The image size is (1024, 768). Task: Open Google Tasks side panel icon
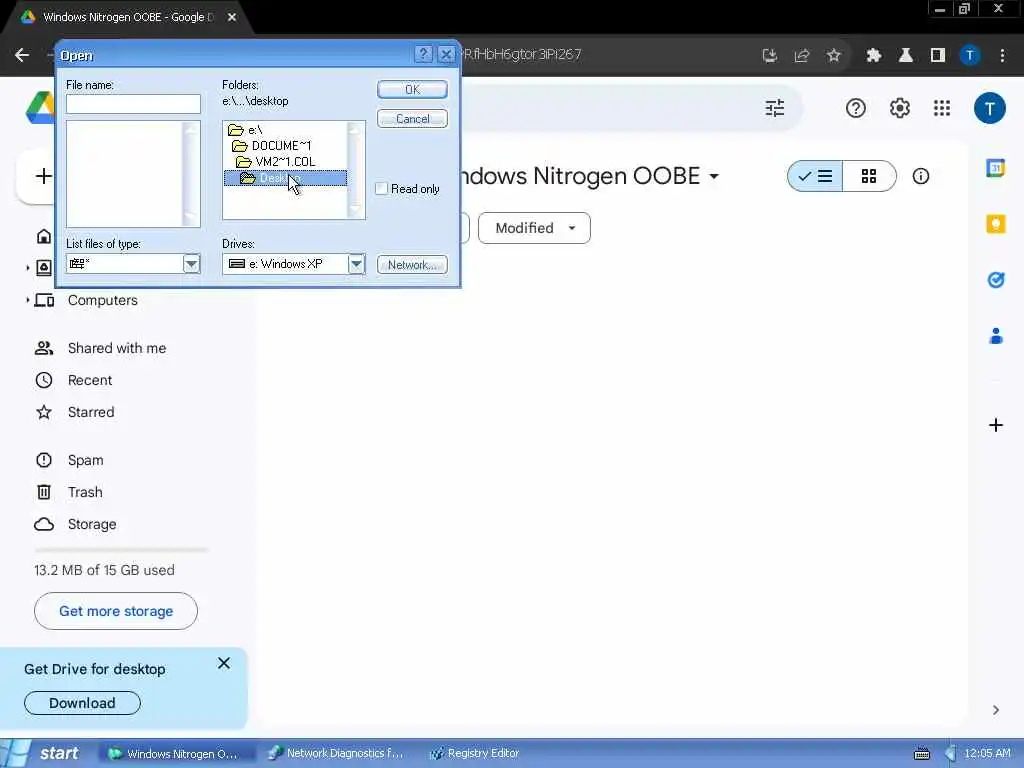(996, 280)
